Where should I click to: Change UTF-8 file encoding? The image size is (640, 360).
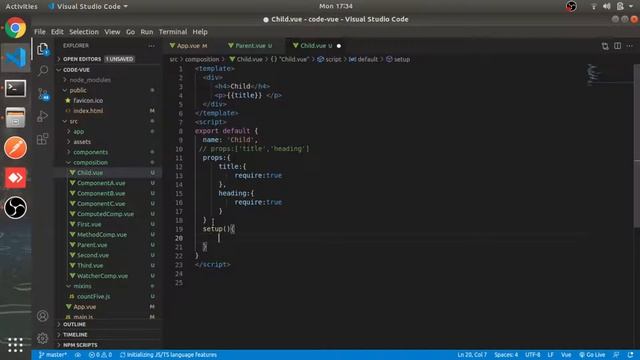(x=533, y=355)
